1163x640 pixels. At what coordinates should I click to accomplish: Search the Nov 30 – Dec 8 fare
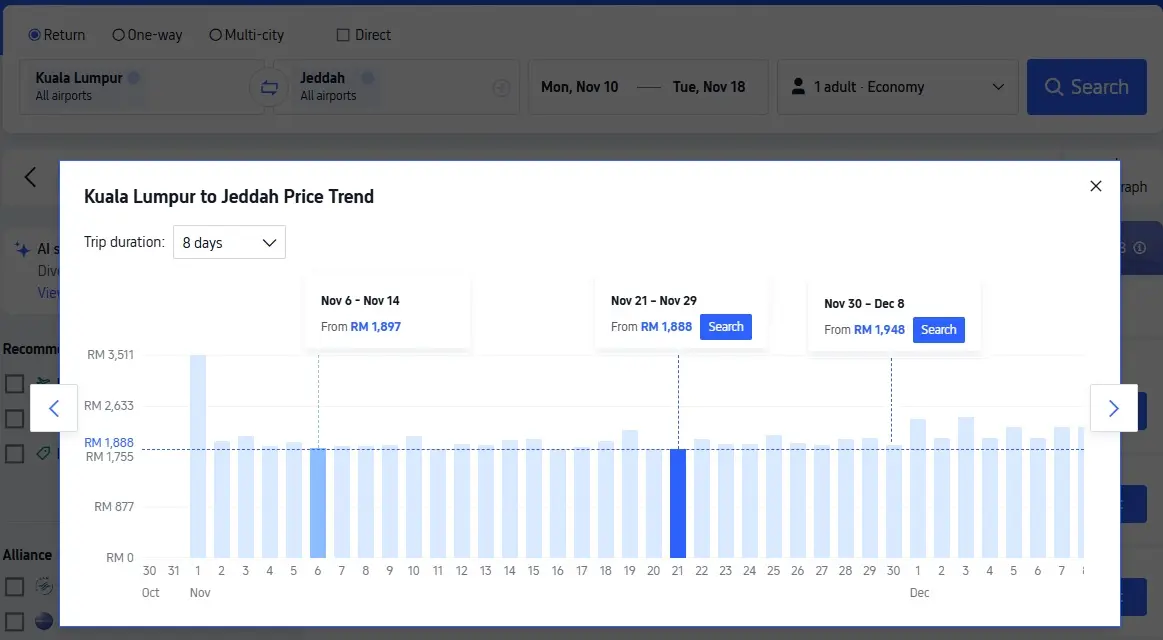point(938,330)
